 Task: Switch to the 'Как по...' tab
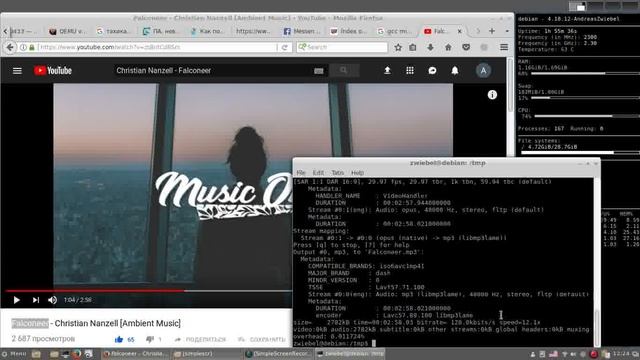(x=208, y=31)
